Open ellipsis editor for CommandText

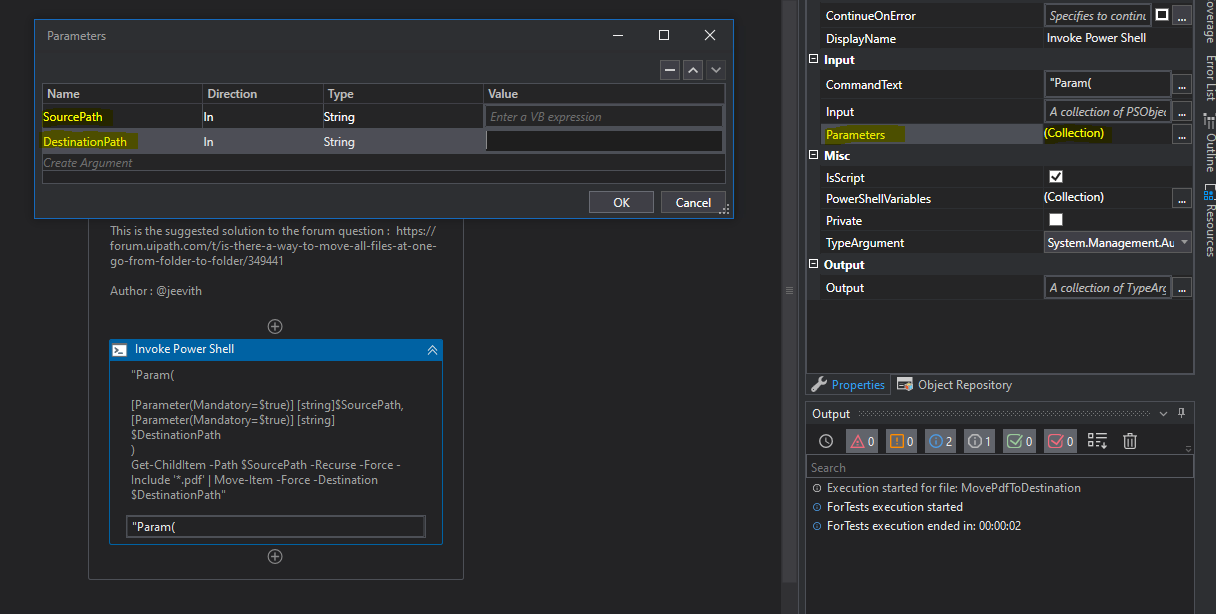point(1182,85)
